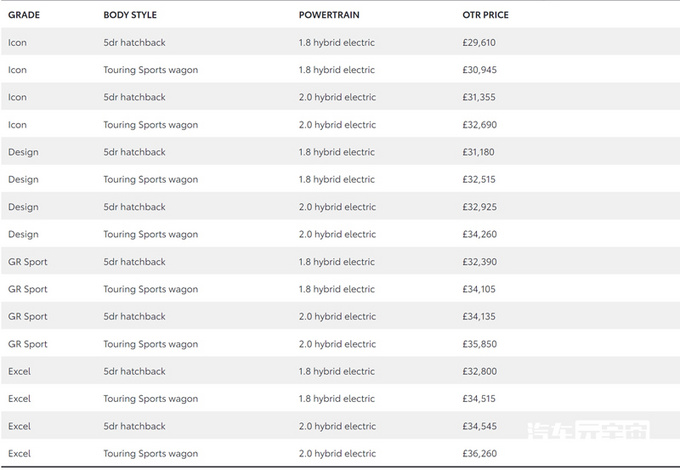Viewport: 680px width, 470px height.
Task: Click the £30,945 price in the table
Action: (473, 70)
